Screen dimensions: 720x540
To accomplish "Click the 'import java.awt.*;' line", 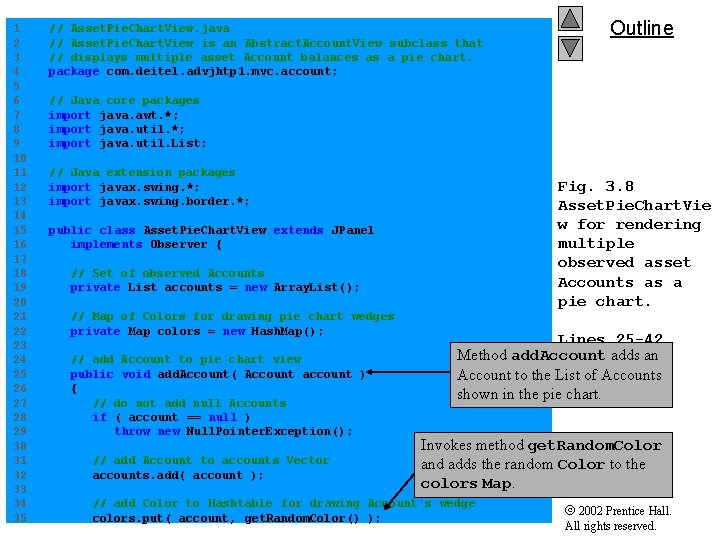I will tap(113, 115).
